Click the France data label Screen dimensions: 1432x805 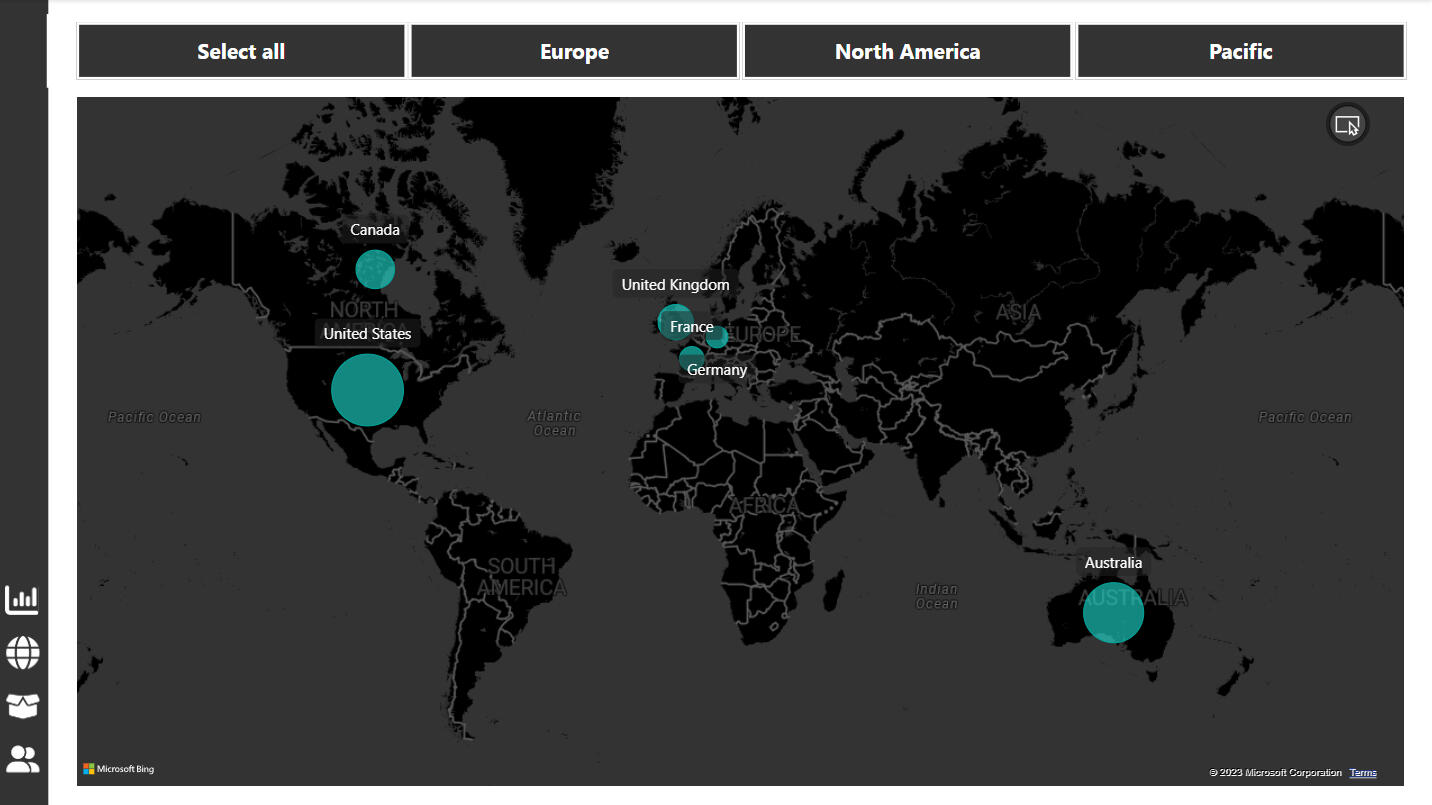click(x=692, y=327)
